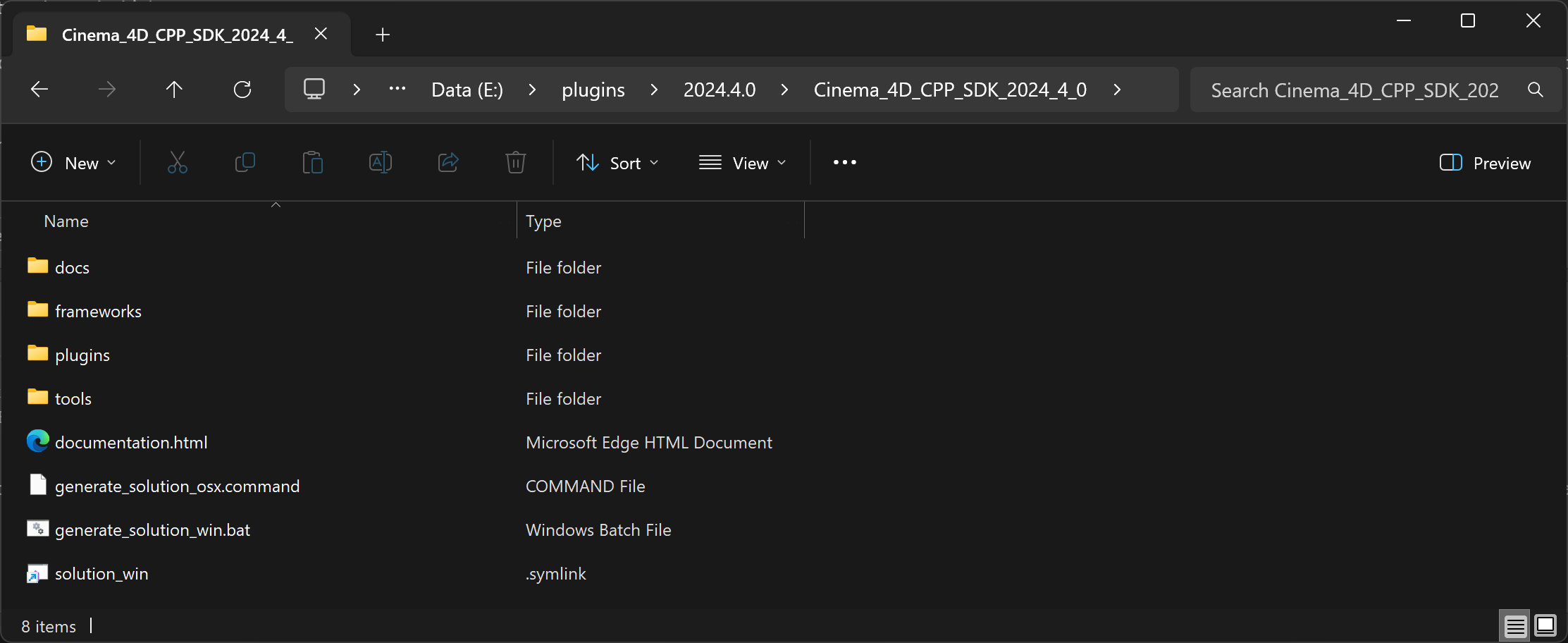1568x643 pixels.
Task: Click the Cut scissors icon
Action: [x=178, y=163]
